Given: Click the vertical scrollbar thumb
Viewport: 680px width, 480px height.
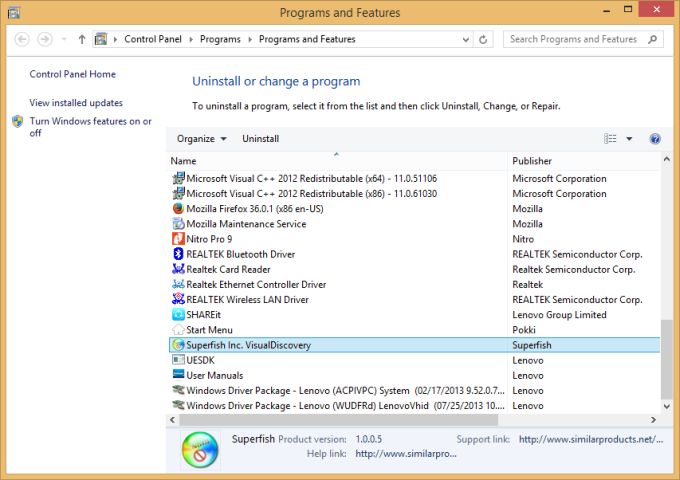Looking at the screenshot, I should [667, 359].
